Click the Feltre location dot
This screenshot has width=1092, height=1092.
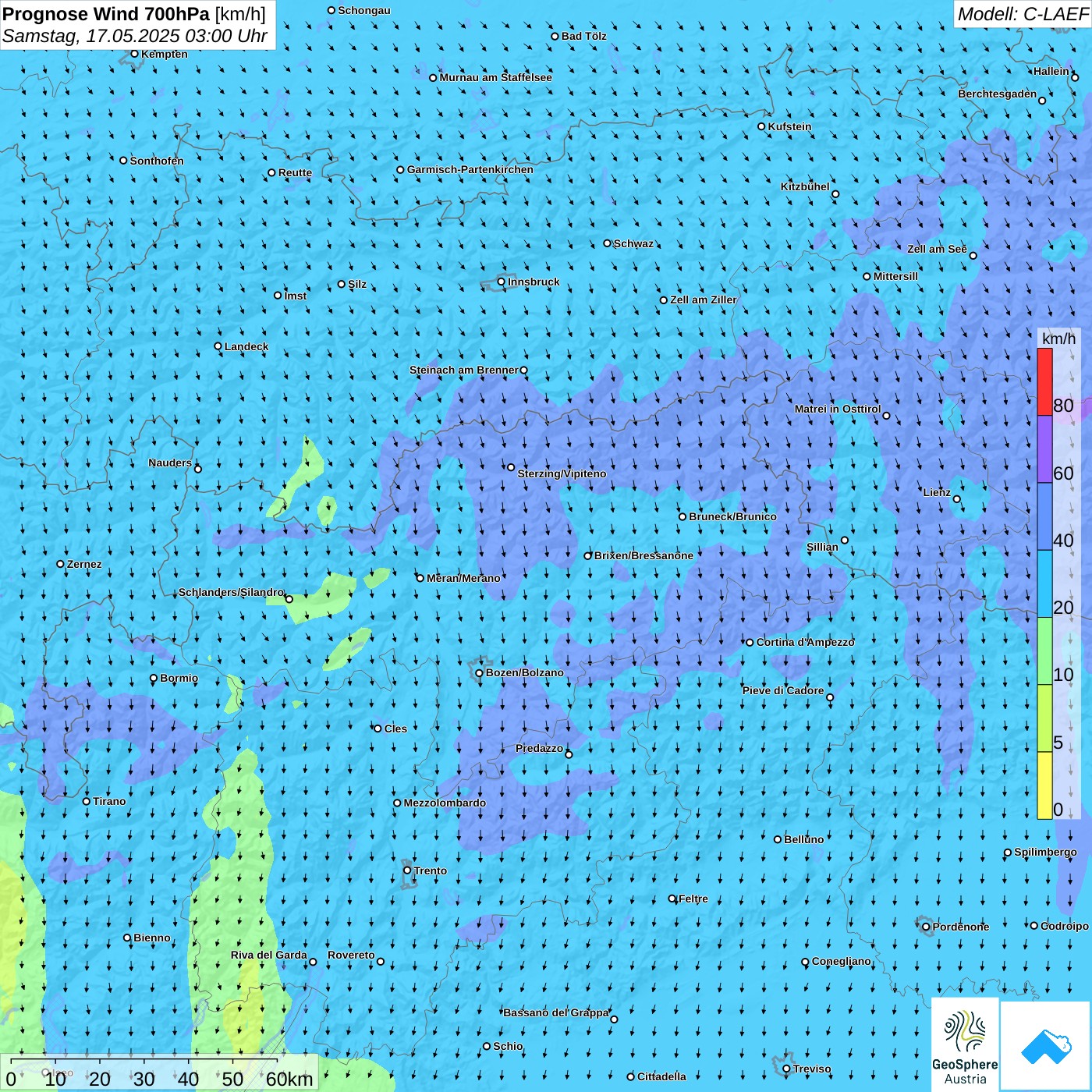pyautogui.click(x=672, y=899)
